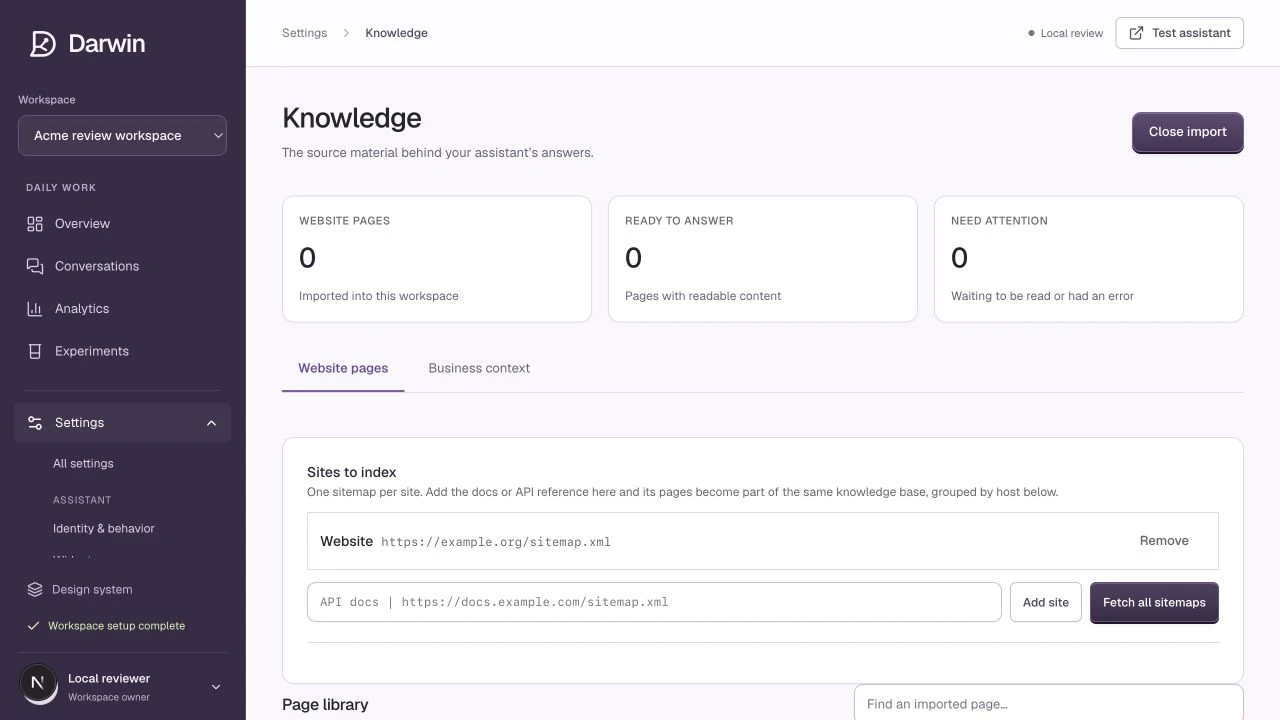Click the Settings breadcrumb link

click(304, 33)
